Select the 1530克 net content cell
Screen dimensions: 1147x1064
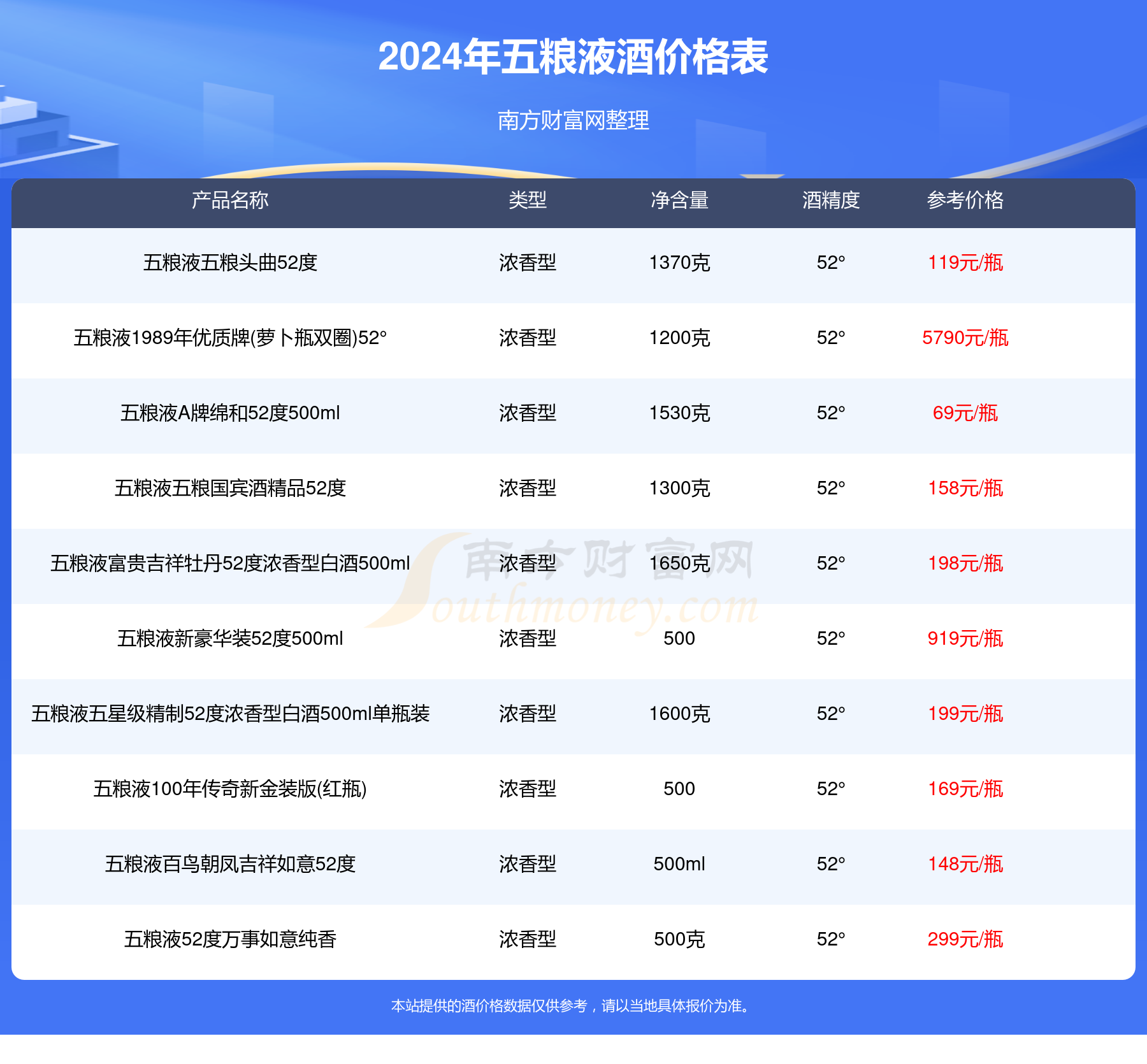click(x=679, y=413)
